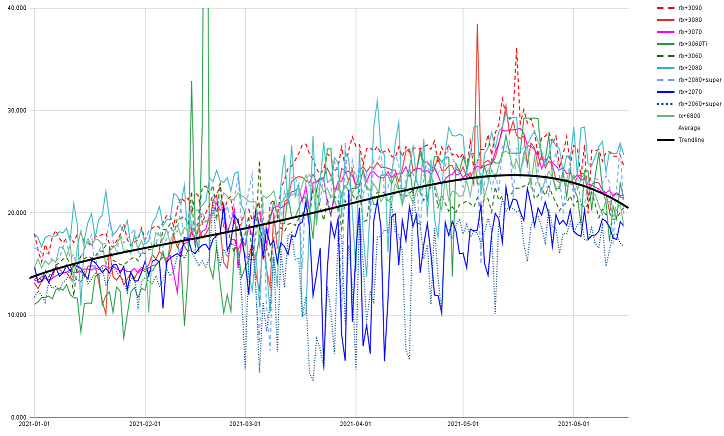The image size is (724, 436).
Task: Click the 2021-06-01 x-axis label
Action: coord(573,424)
